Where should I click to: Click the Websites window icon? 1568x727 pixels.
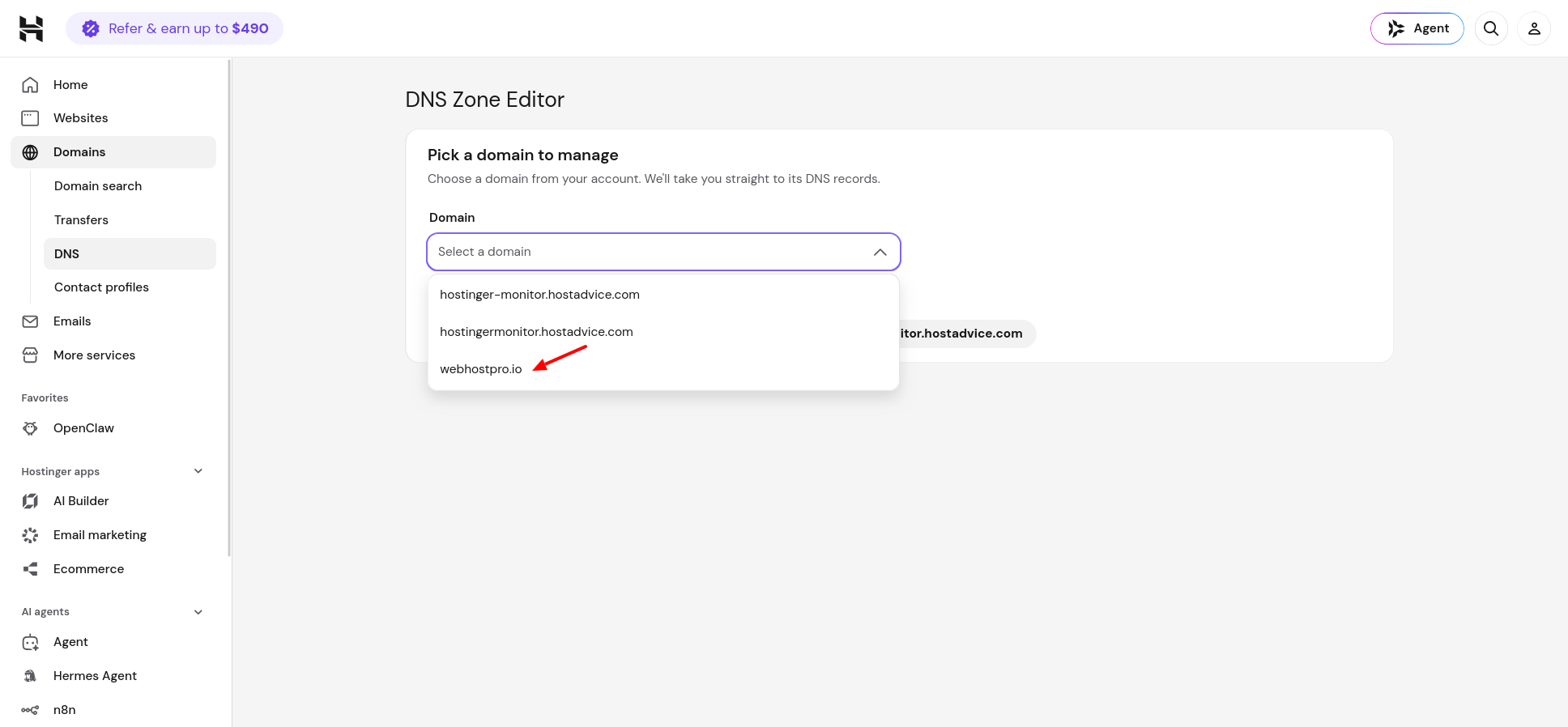click(30, 118)
